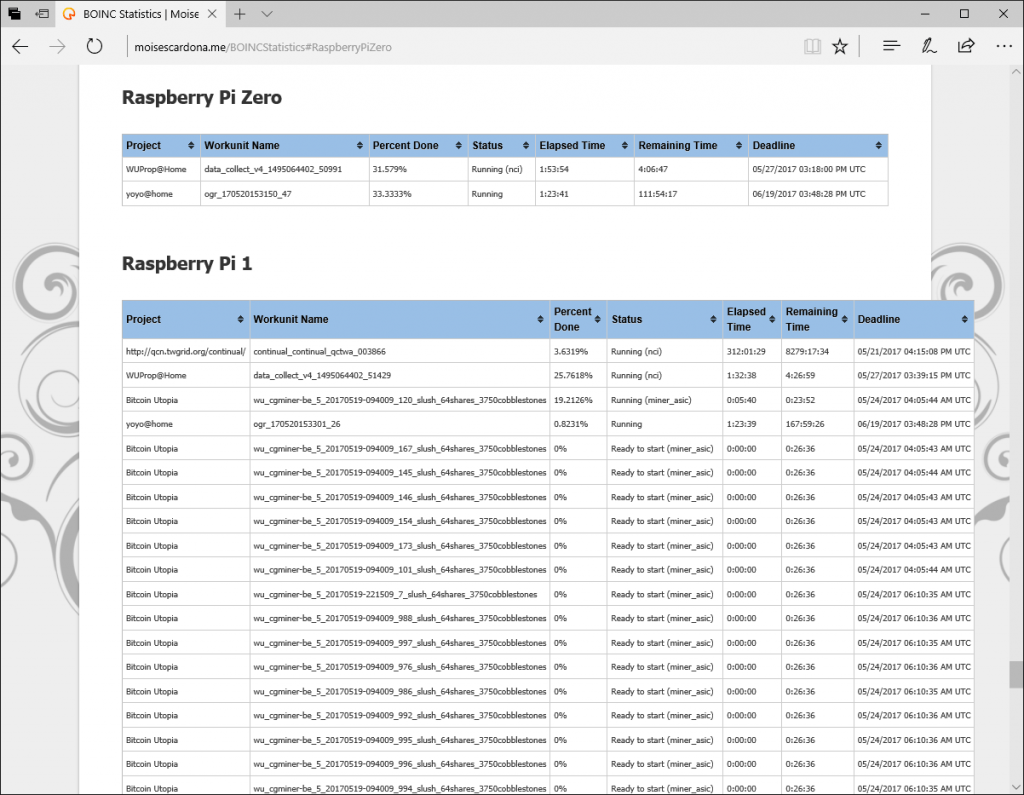Select the Bitcoin Utopia workunit numbered 173
This screenshot has width=1024, height=795.
(400, 545)
